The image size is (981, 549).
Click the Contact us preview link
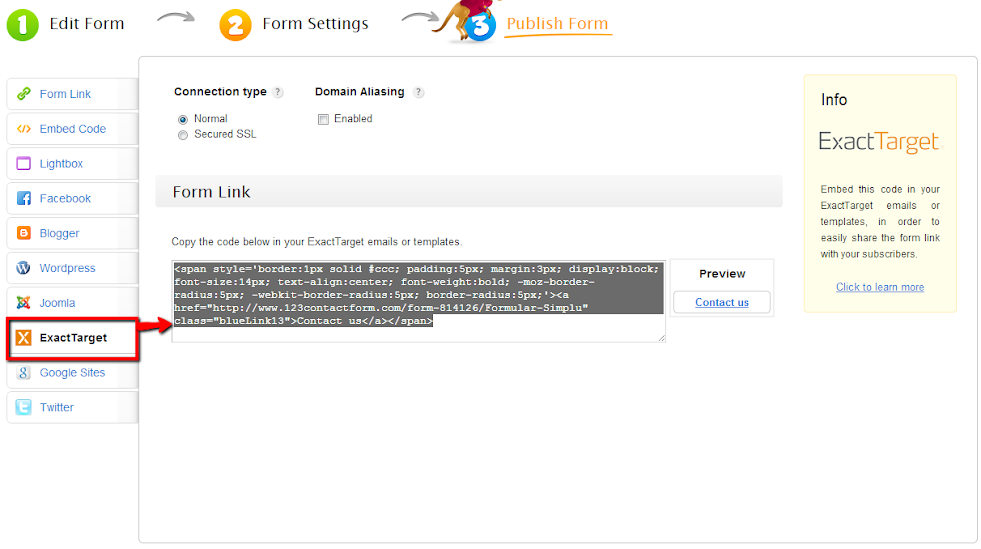(722, 303)
